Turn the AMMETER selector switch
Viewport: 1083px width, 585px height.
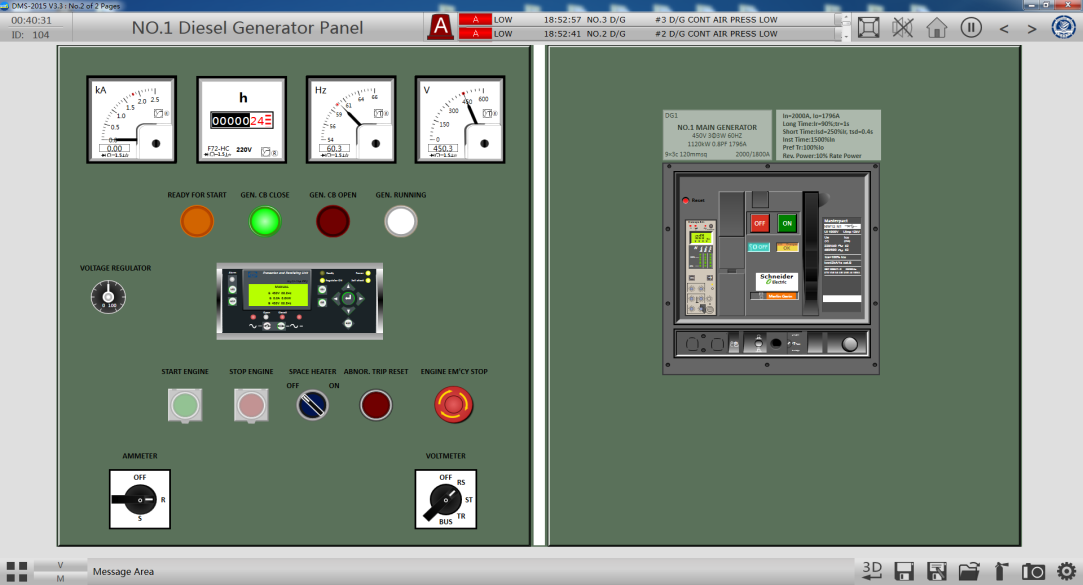pyautogui.click(x=139, y=498)
